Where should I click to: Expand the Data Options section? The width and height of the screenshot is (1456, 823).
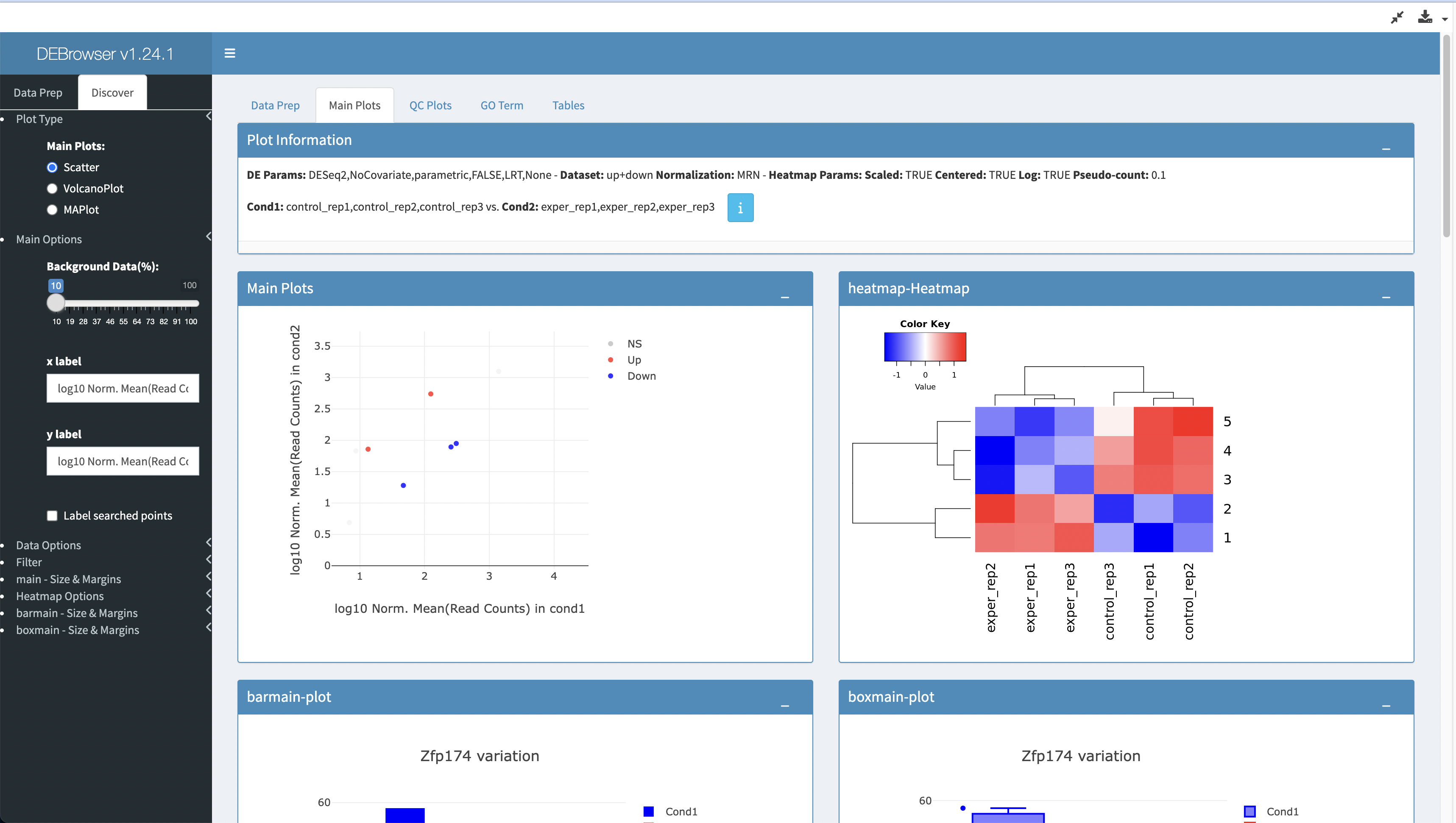tap(49, 545)
